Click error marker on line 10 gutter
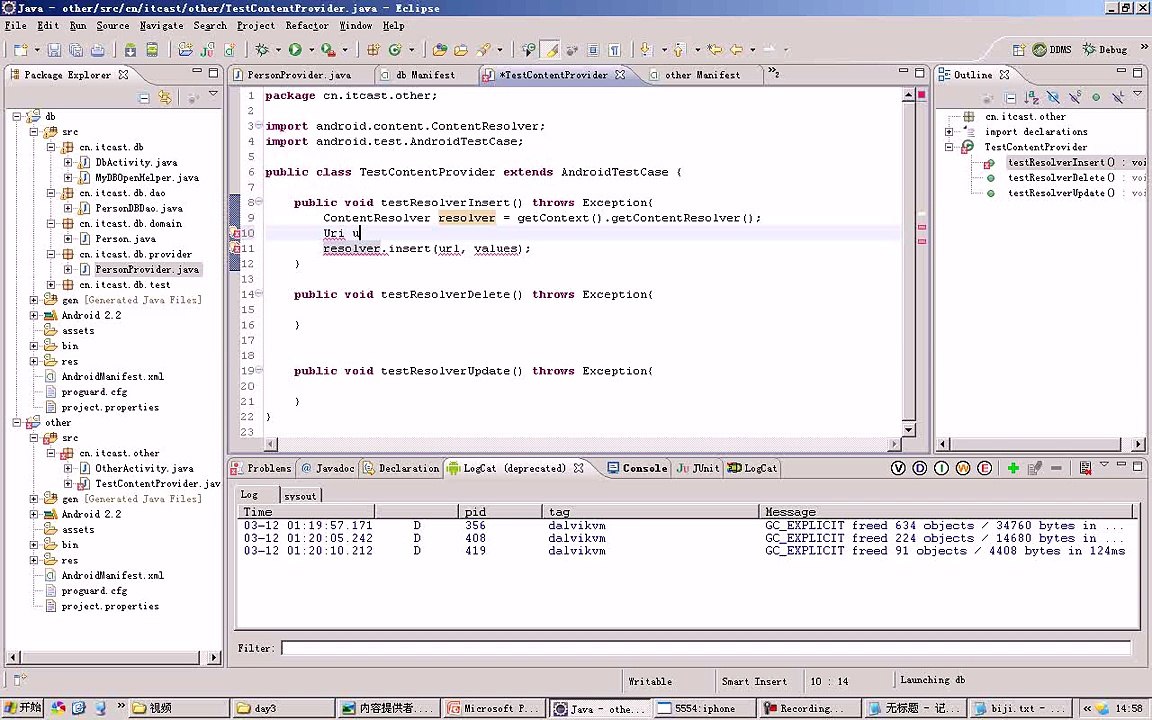 pyautogui.click(x=235, y=233)
